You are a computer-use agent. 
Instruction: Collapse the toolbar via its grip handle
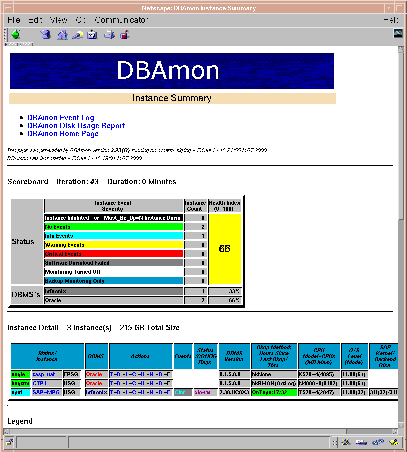click(x=6, y=35)
